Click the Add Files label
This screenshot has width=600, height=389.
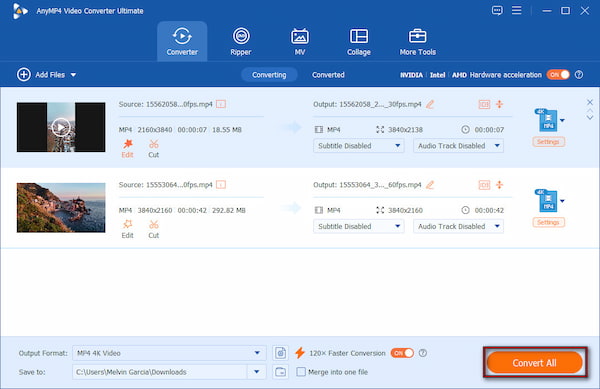click(x=50, y=75)
